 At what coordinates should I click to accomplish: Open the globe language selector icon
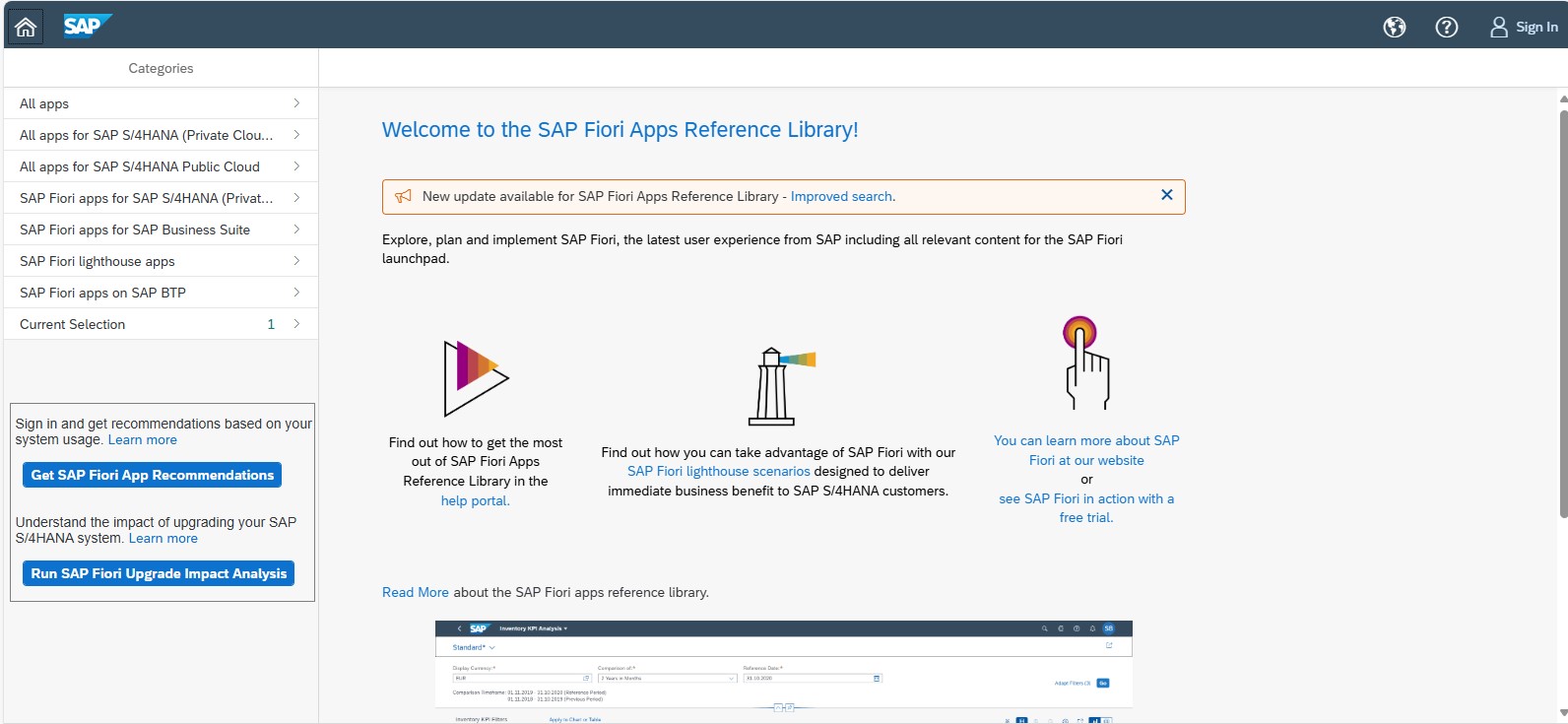tap(1395, 28)
